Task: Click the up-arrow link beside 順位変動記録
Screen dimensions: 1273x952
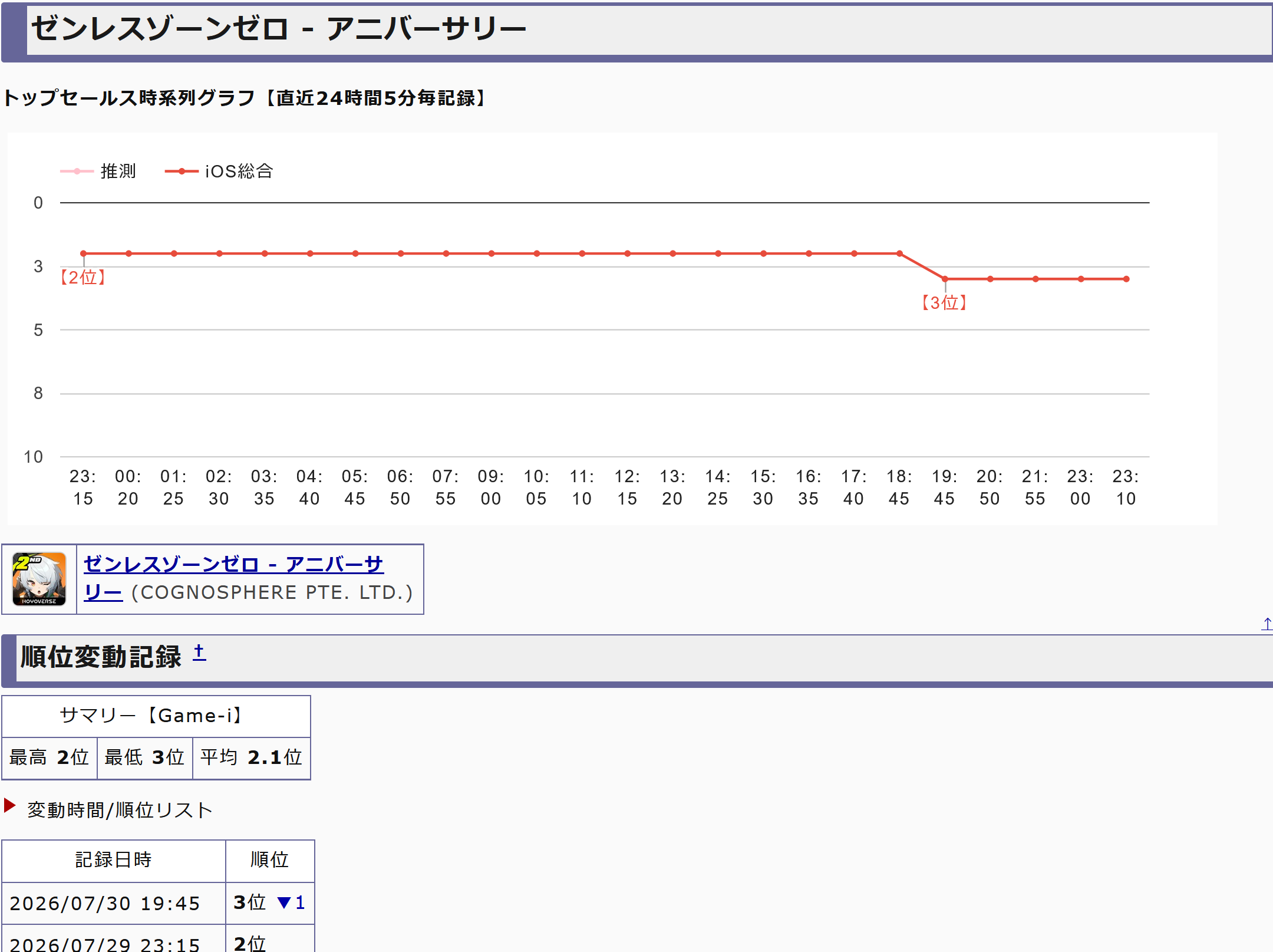Action: click(199, 653)
